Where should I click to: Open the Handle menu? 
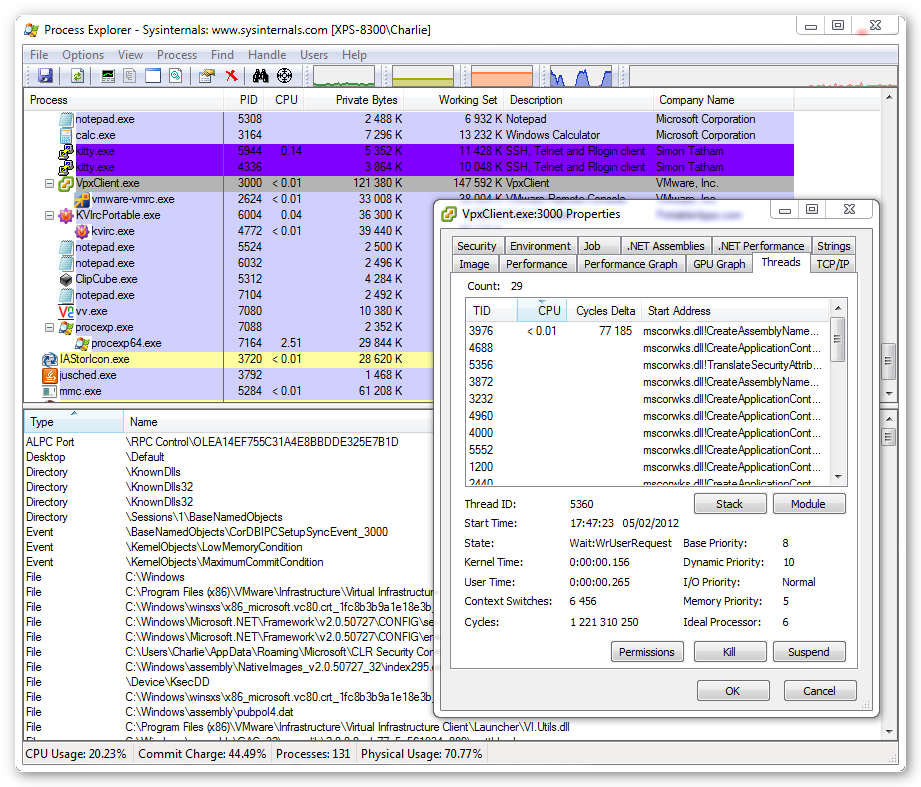(267, 55)
